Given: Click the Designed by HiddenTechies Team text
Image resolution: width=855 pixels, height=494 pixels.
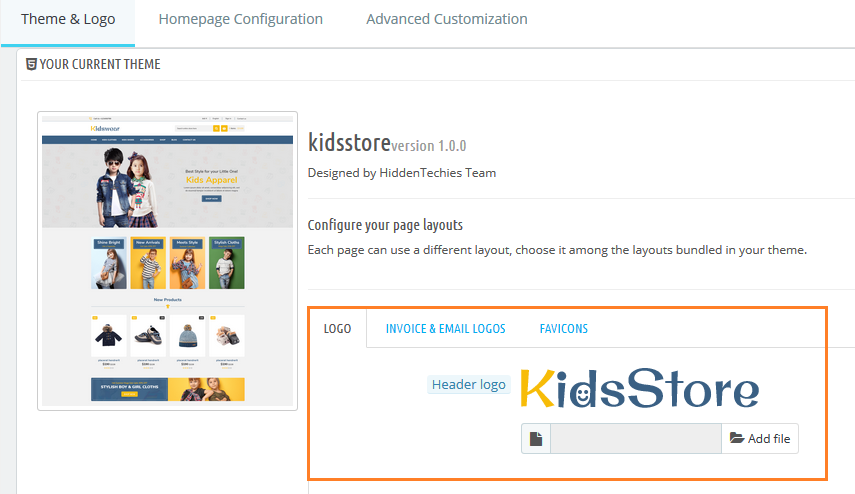Looking at the screenshot, I should [x=401, y=172].
